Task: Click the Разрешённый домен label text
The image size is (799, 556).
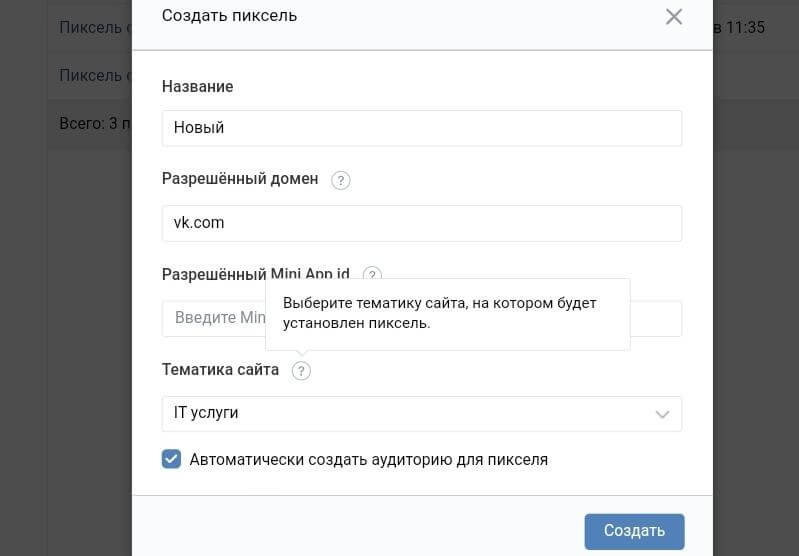Action: (240, 179)
